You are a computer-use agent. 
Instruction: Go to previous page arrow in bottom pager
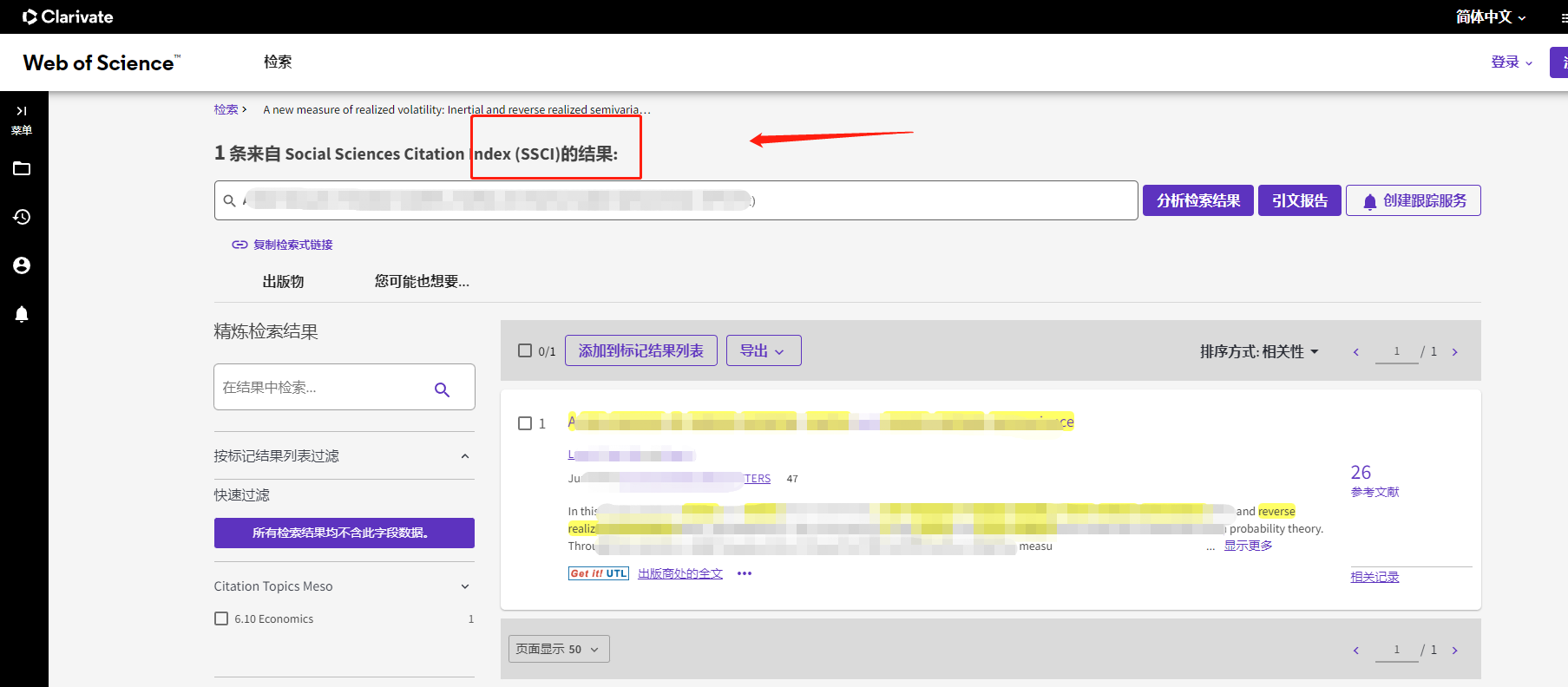pyautogui.click(x=1356, y=651)
